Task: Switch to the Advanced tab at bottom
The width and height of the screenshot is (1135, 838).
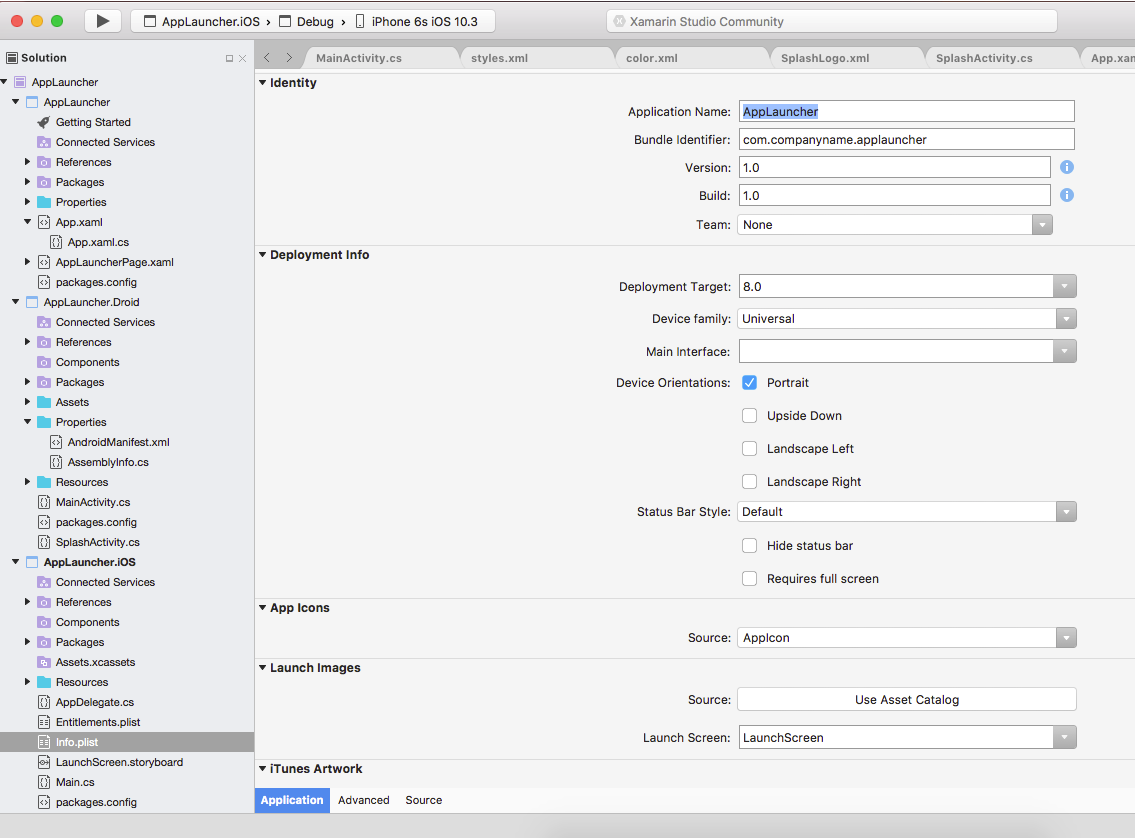Action: [363, 800]
